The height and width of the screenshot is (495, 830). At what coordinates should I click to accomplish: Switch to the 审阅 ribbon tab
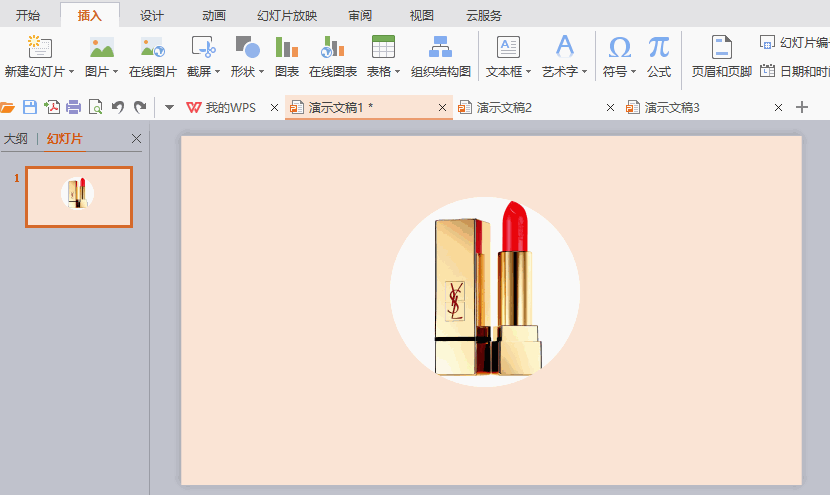(x=360, y=15)
